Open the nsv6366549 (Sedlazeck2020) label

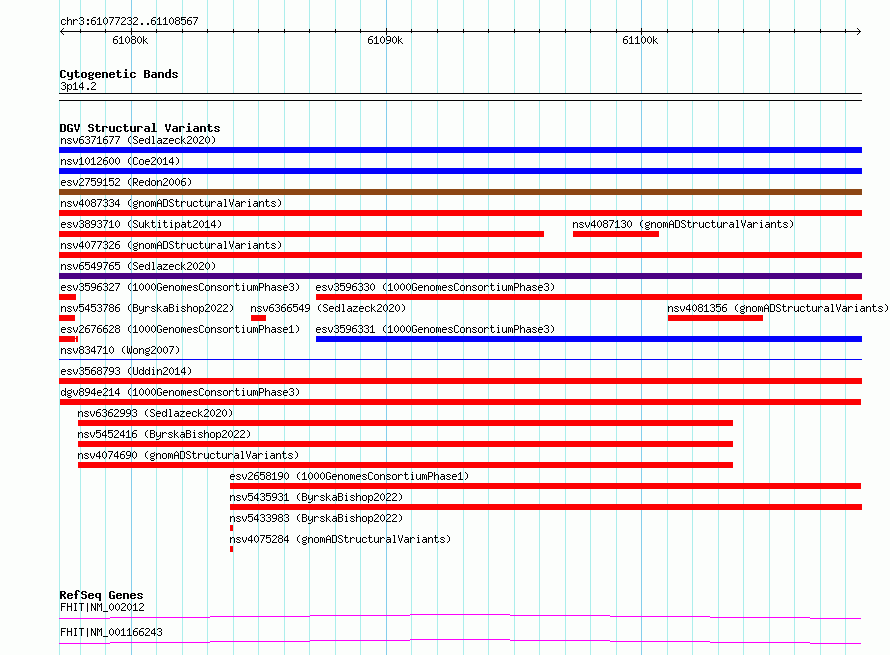pos(328,308)
